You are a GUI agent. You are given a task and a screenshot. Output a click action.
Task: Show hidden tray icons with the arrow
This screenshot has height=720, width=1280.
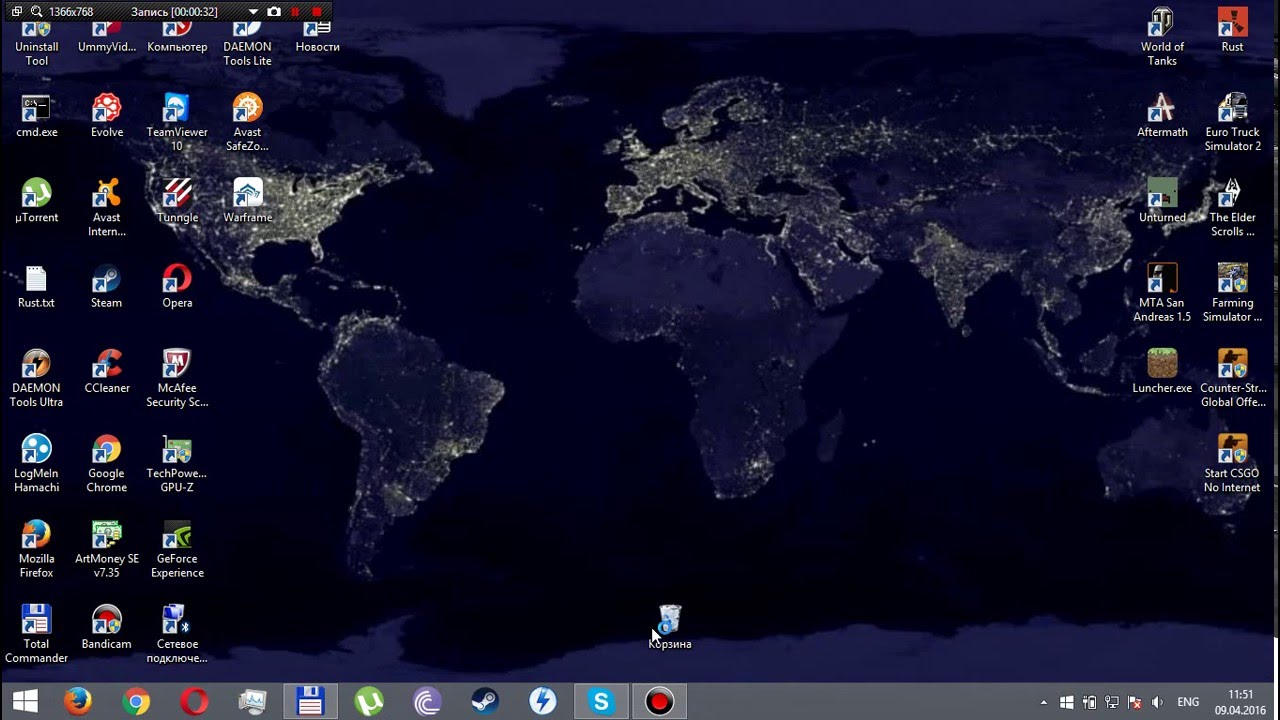(x=1044, y=702)
